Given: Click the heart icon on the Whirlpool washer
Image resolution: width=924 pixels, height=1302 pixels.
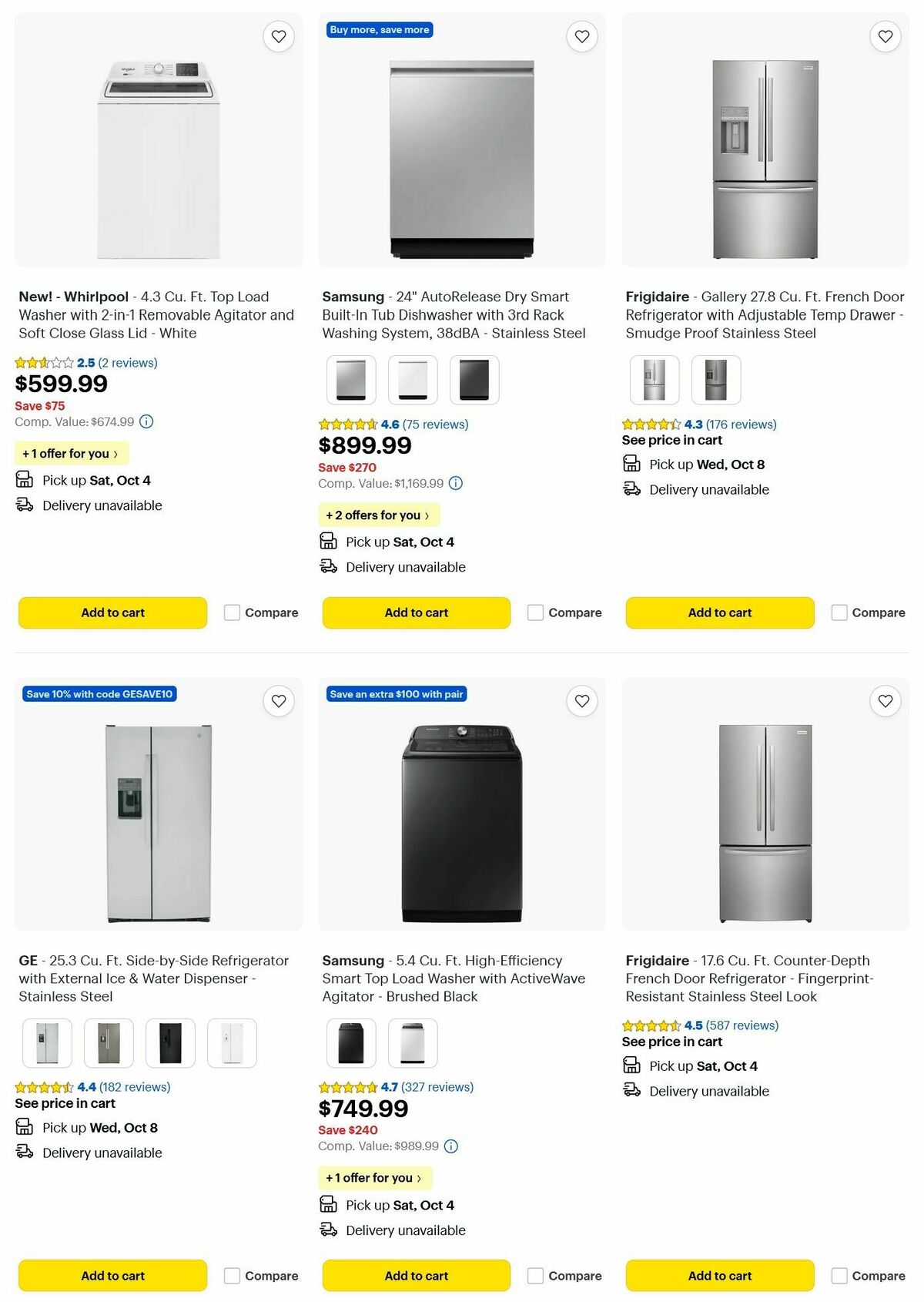Looking at the screenshot, I should click(279, 36).
